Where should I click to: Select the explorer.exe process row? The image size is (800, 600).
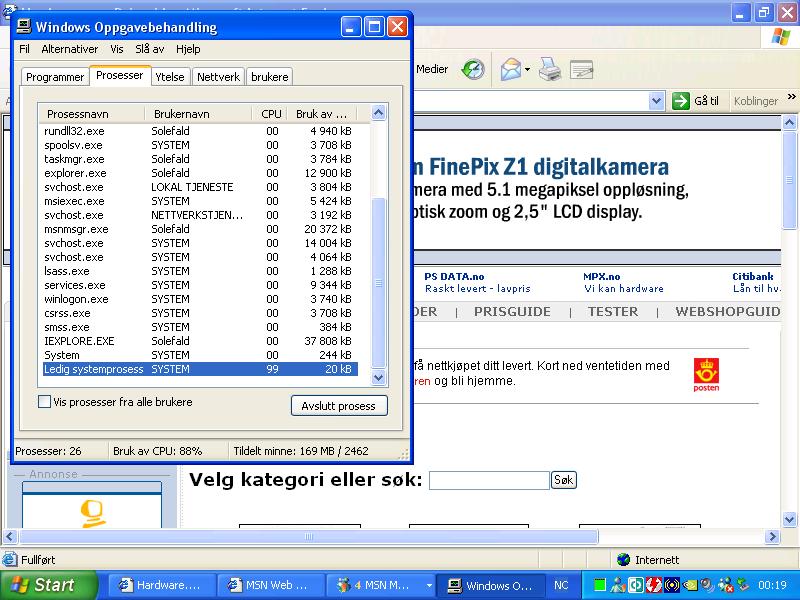pyautogui.click(x=200, y=173)
